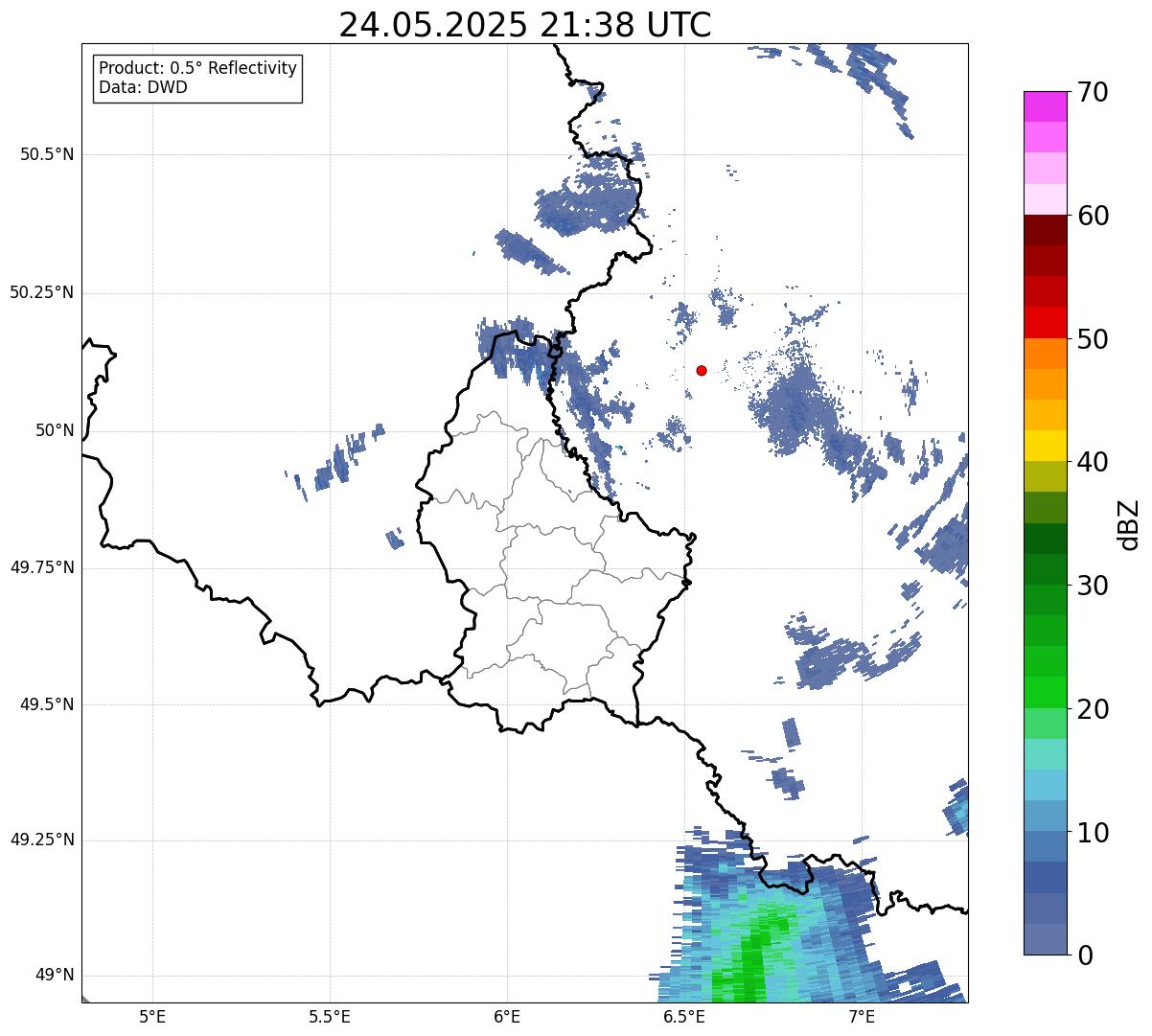Screen dimensions: 1152x1036
Task: Click the 49.5°N latitude label
Action: 47,704
